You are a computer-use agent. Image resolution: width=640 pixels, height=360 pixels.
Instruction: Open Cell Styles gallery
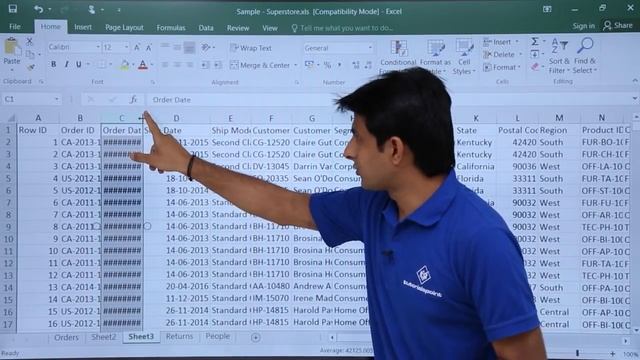tap(464, 56)
